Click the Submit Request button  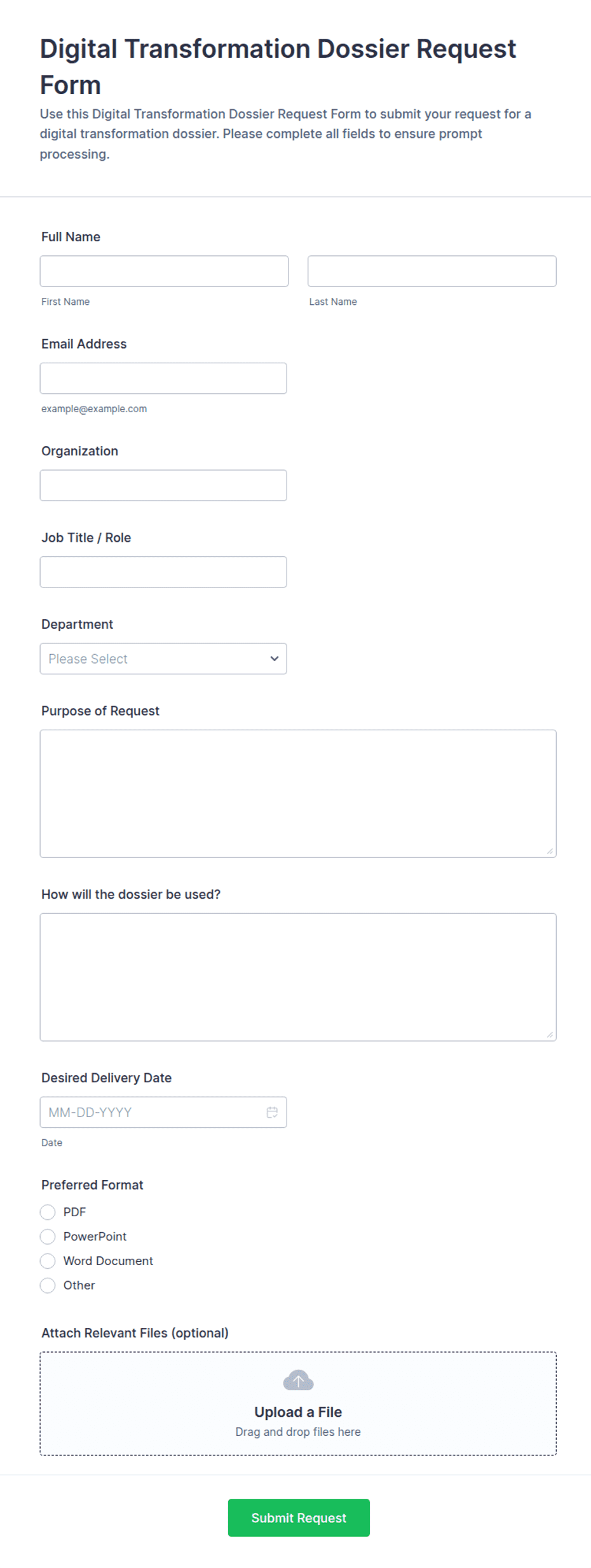pos(299,1518)
